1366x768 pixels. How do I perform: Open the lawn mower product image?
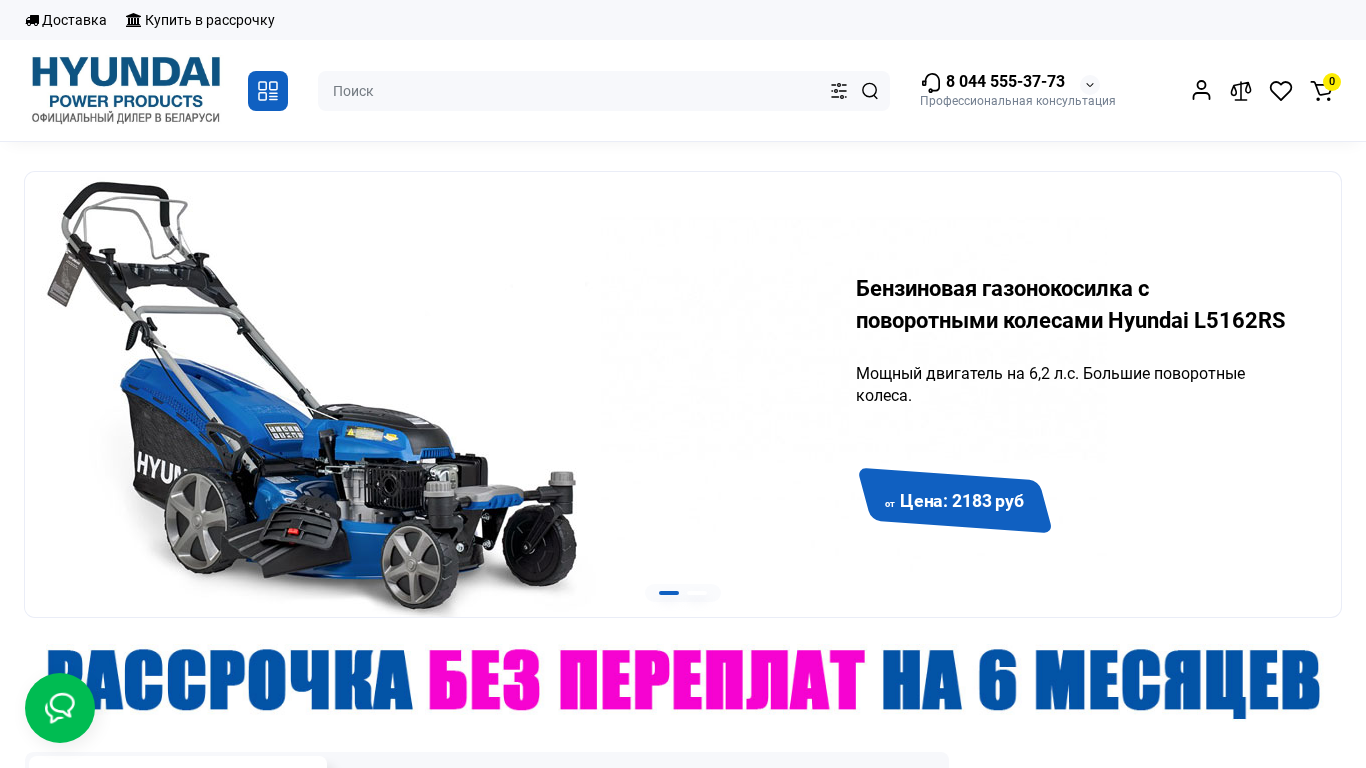[312, 398]
